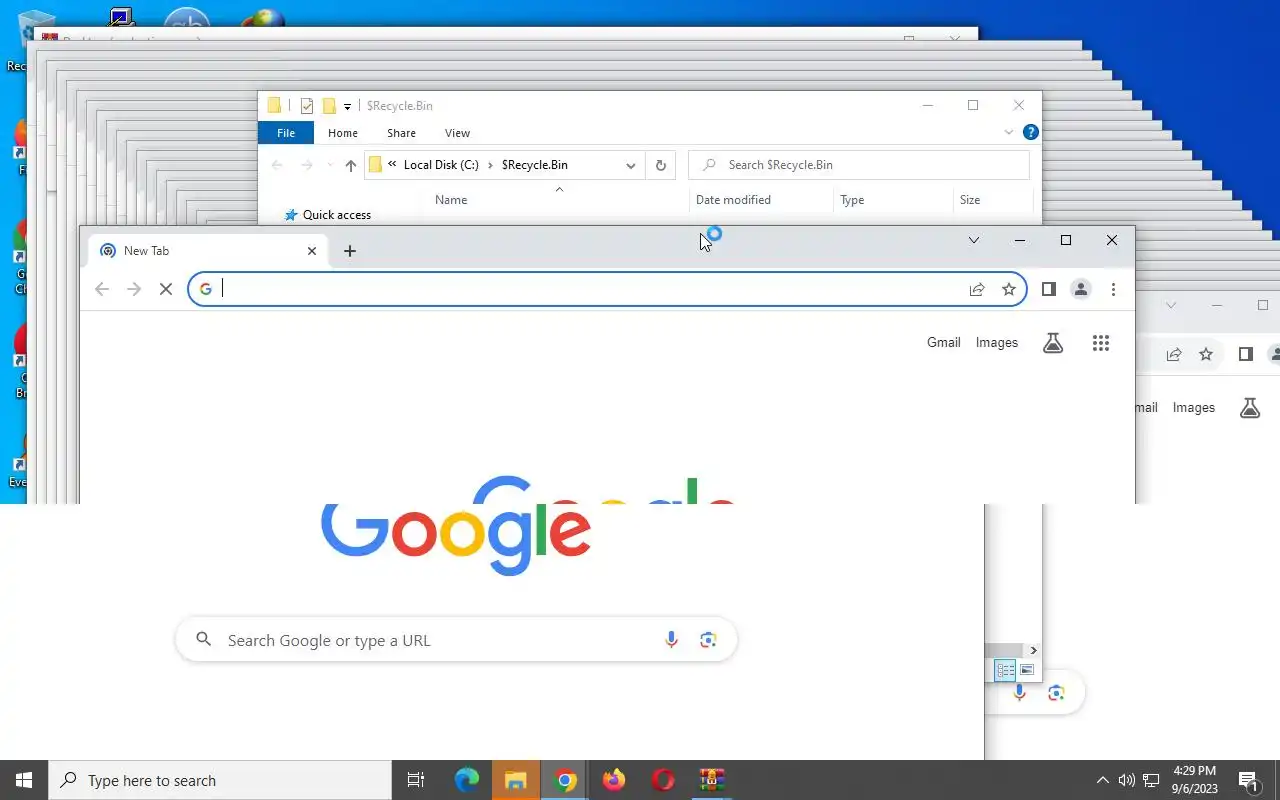
Task: Go forward in the front Chrome window
Action: click(x=134, y=289)
